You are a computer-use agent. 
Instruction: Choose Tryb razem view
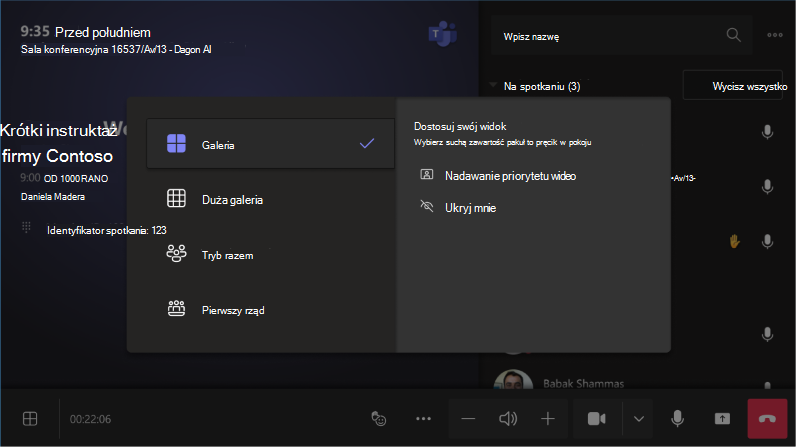click(270, 254)
